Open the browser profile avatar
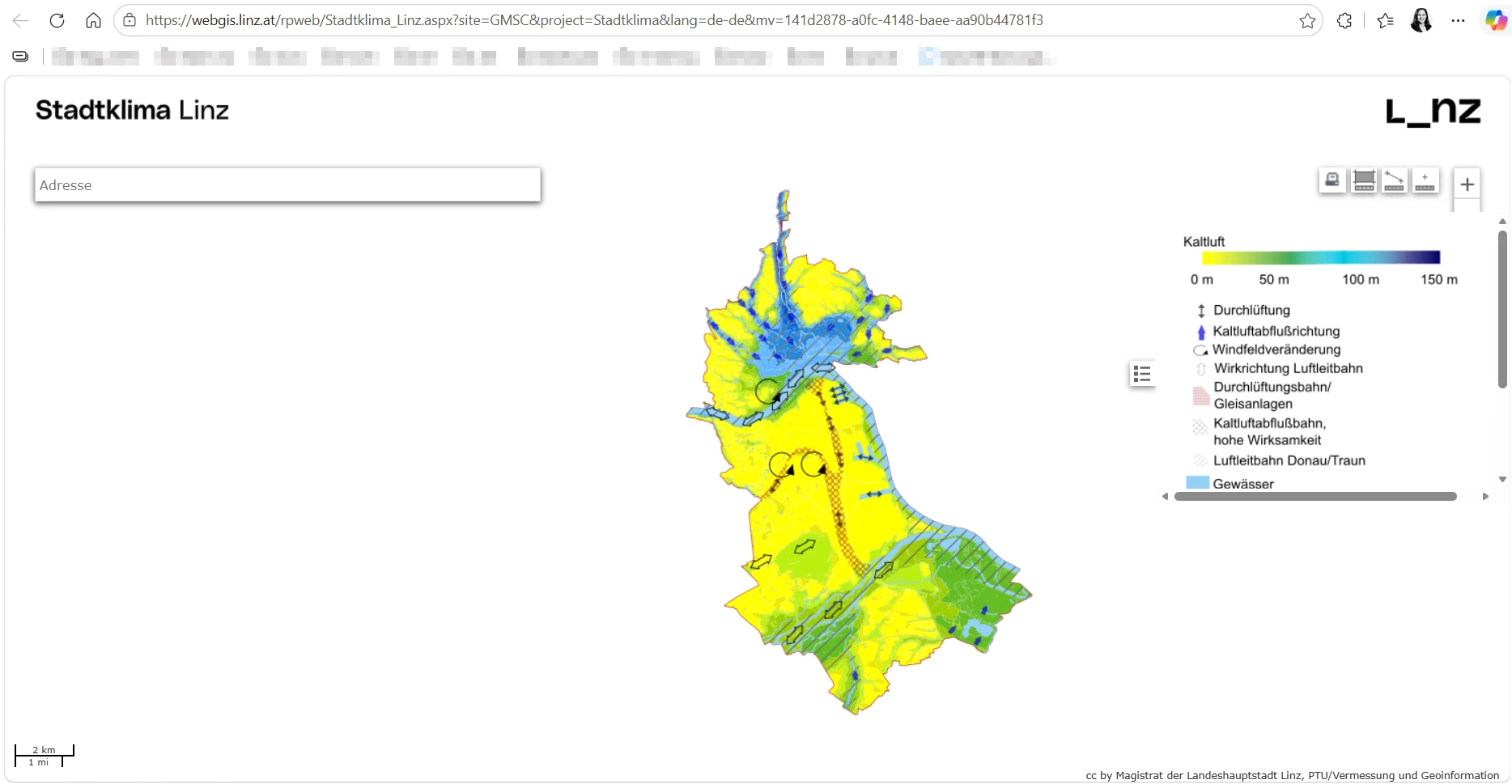 tap(1421, 20)
